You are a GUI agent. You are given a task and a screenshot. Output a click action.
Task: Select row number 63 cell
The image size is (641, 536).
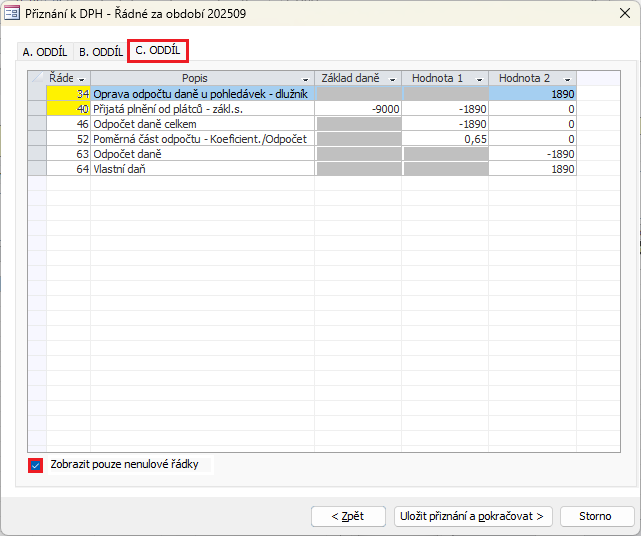pyautogui.click(x=69, y=154)
